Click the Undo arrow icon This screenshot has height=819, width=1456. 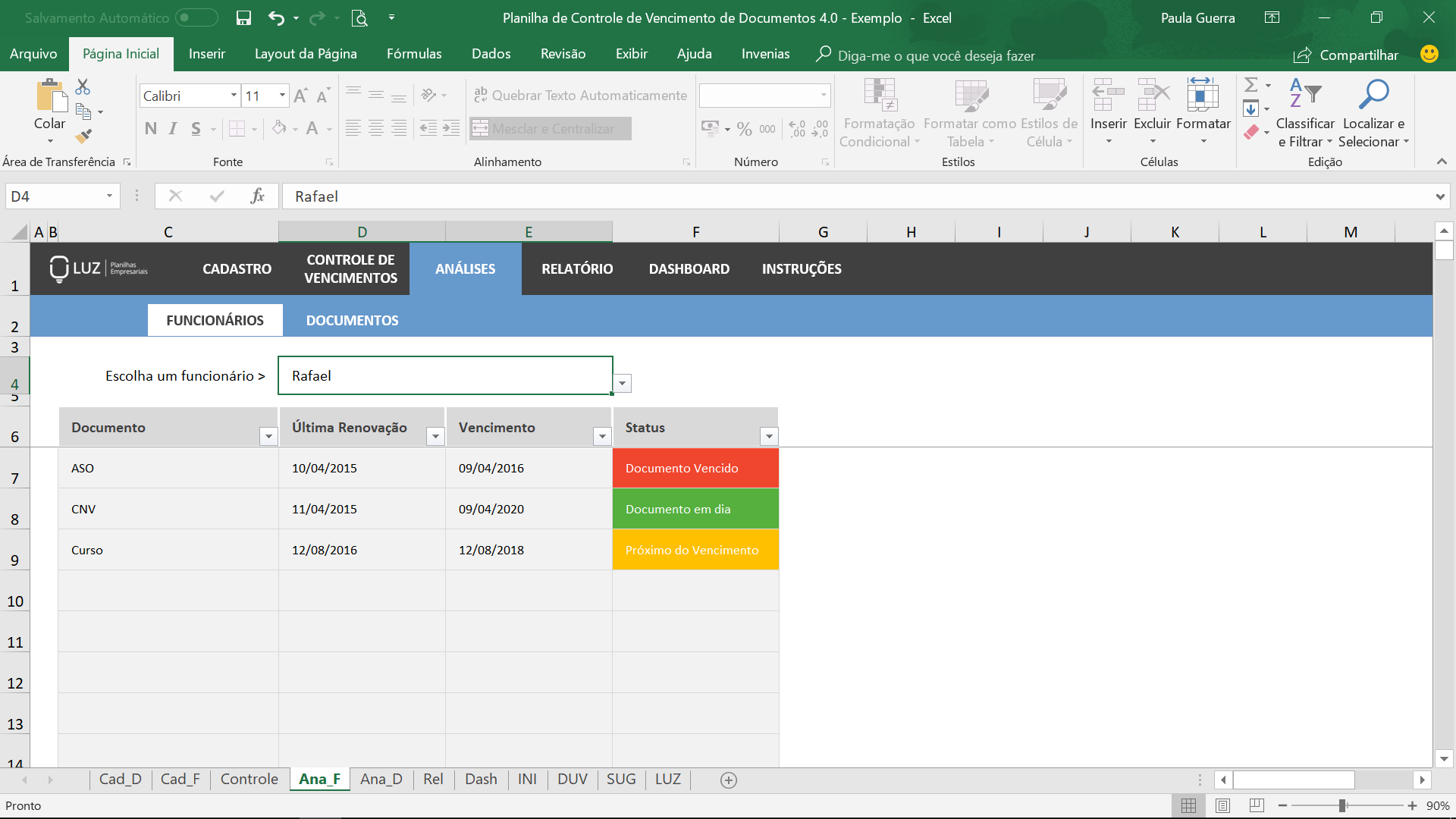[x=276, y=17]
